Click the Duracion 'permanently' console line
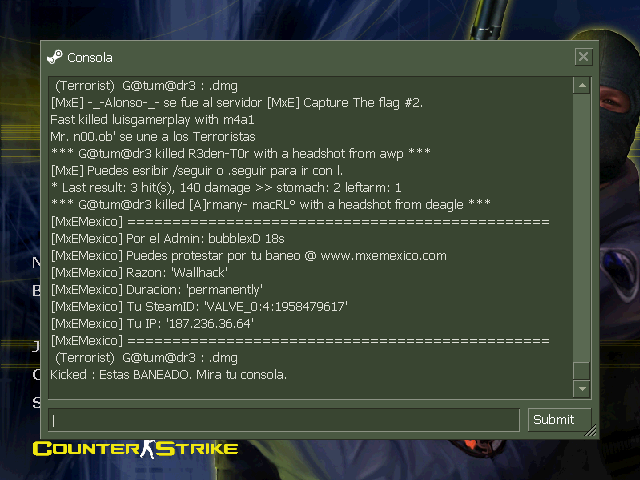The height and width of the screenshot is (480, 640). point(157,290)
